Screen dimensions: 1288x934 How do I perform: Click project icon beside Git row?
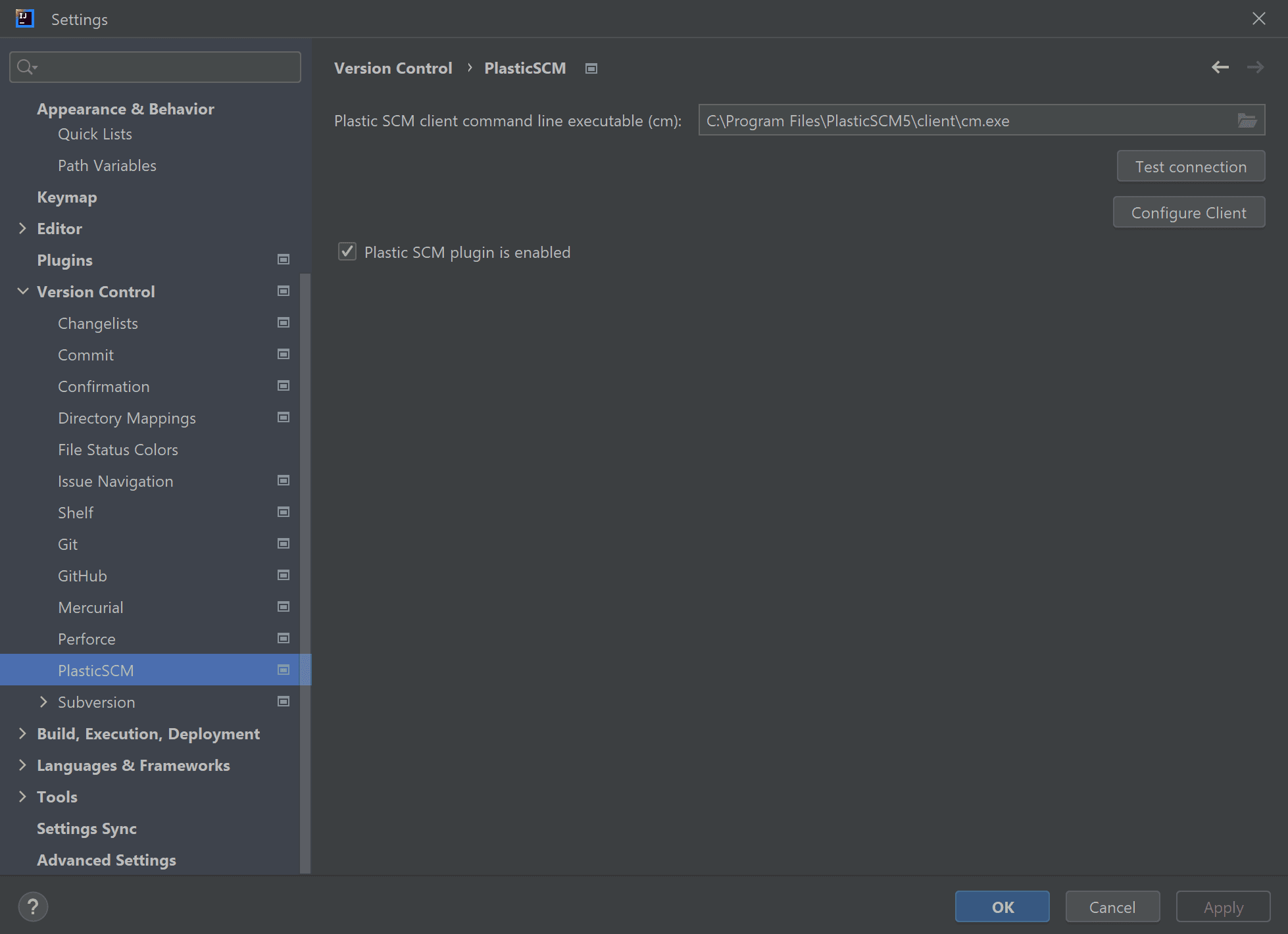284,544
